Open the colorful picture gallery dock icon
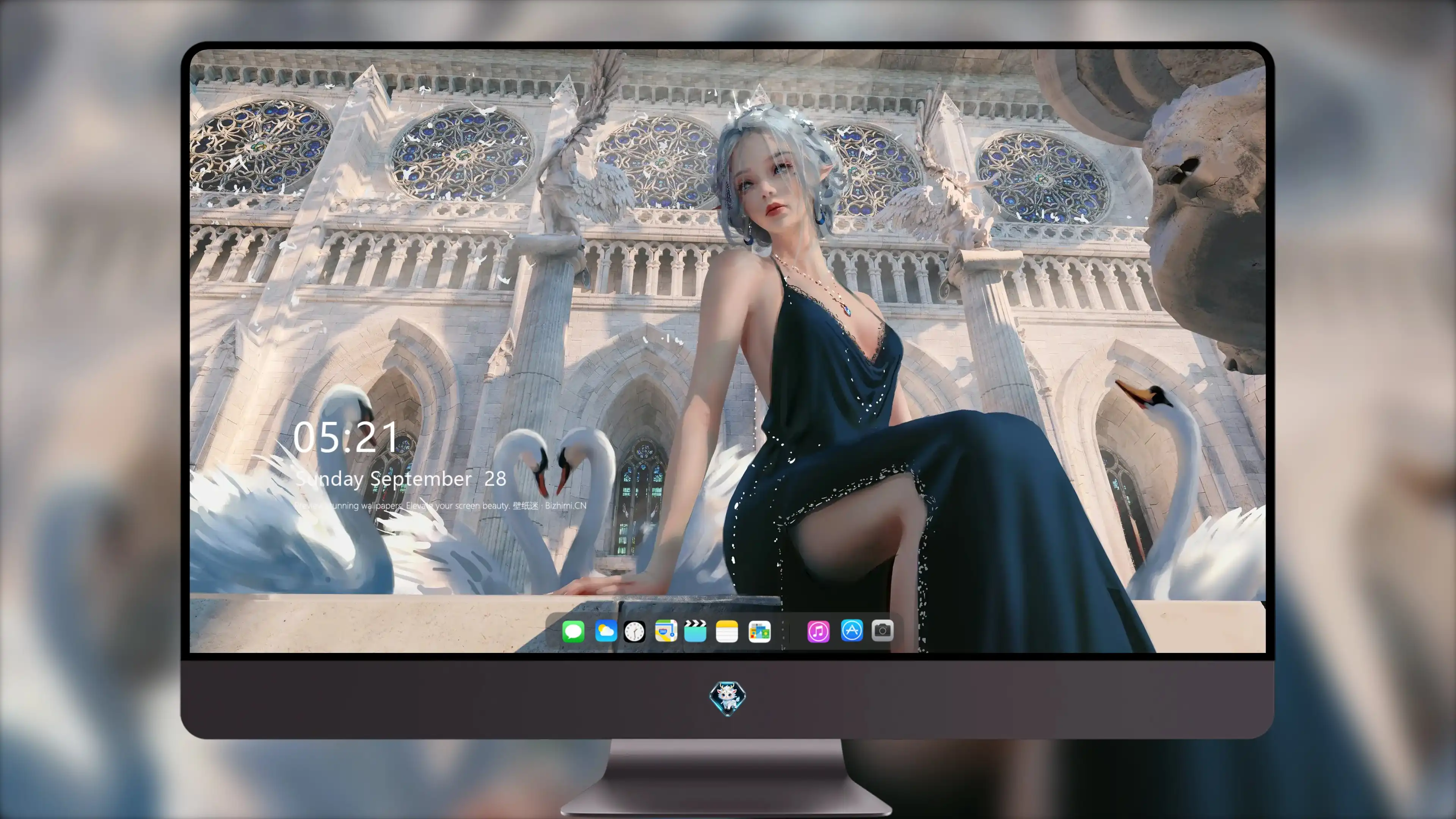1456x819 pixels. (759, 631)
